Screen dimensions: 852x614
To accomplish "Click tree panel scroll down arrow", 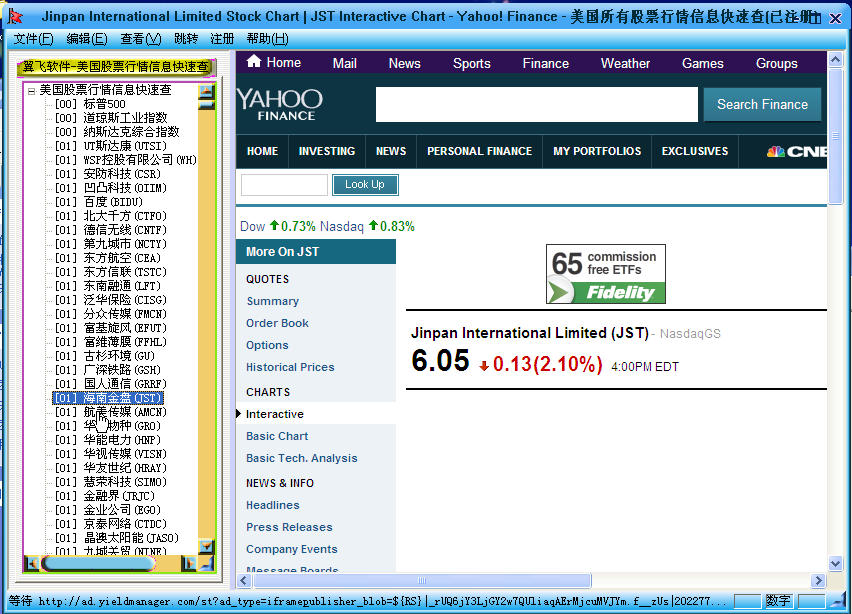I will 206,546.
